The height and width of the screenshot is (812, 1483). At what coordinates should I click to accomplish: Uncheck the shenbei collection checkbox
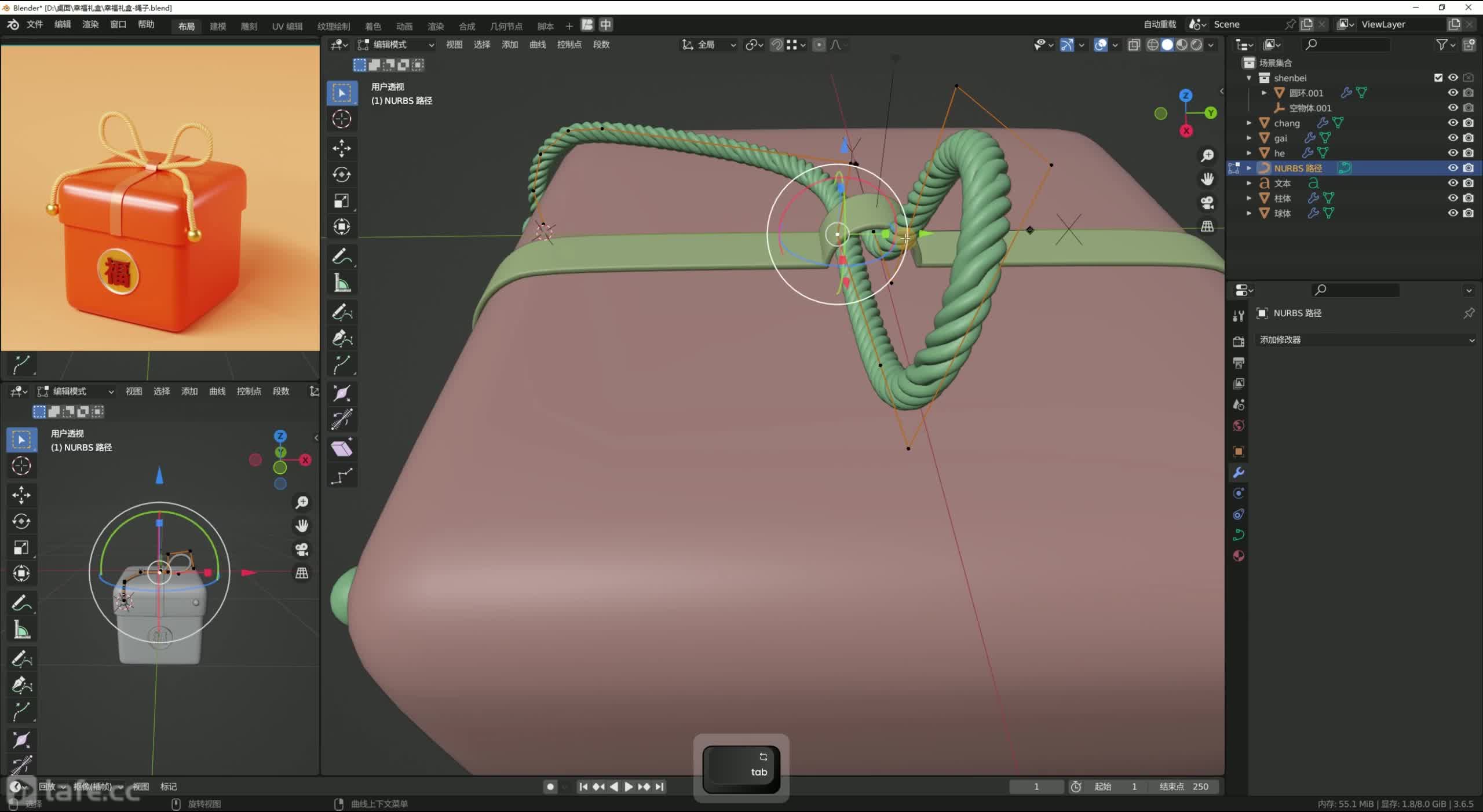tap(1438, 78)
